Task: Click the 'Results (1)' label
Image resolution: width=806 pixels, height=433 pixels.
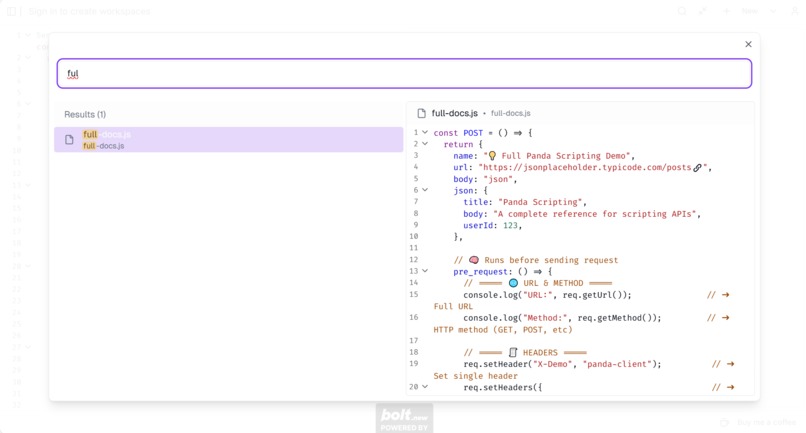Action: pyautogui.click(x=85, y=114)
